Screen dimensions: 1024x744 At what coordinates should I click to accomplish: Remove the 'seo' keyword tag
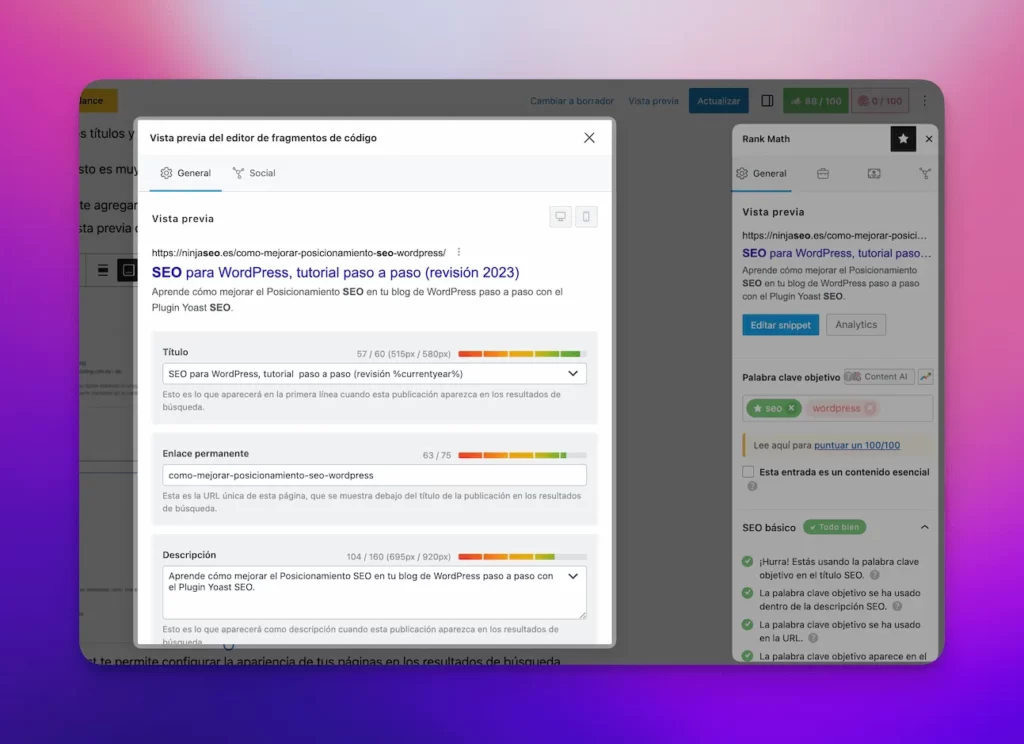[791, 408]
